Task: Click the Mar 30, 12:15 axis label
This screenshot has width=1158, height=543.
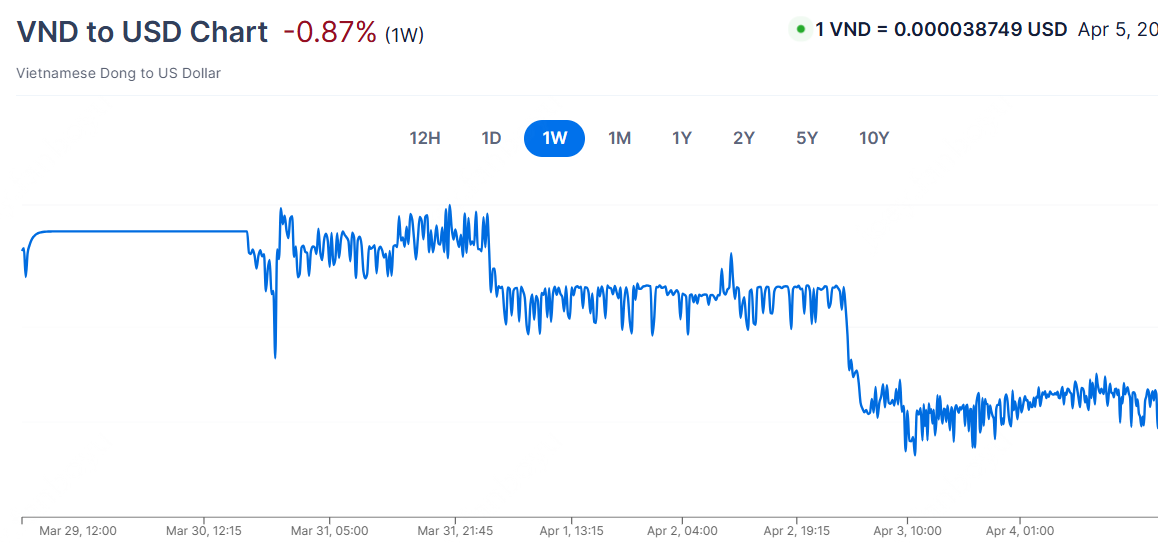Action: point(204,531)
